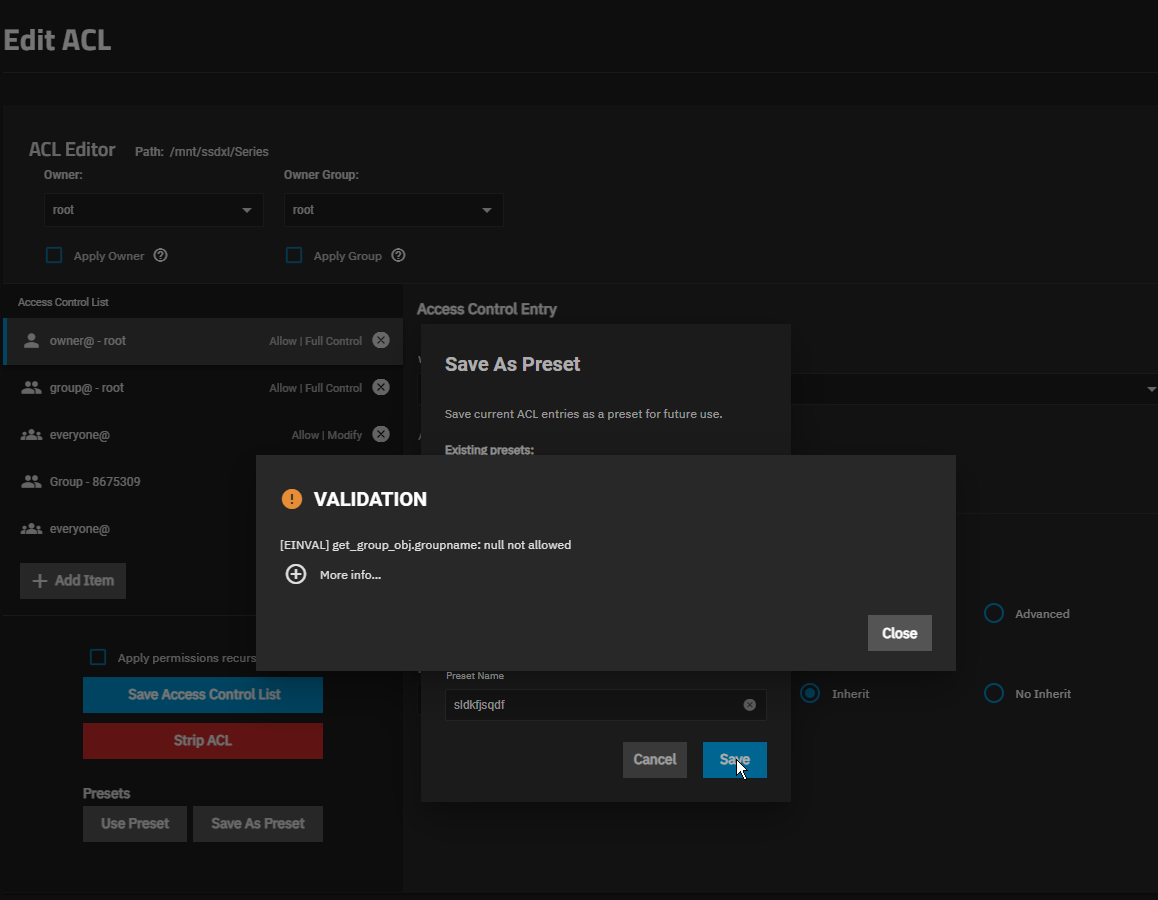Select the Advanced radio option
The image size is (1158, 900).
click(994, 614)
